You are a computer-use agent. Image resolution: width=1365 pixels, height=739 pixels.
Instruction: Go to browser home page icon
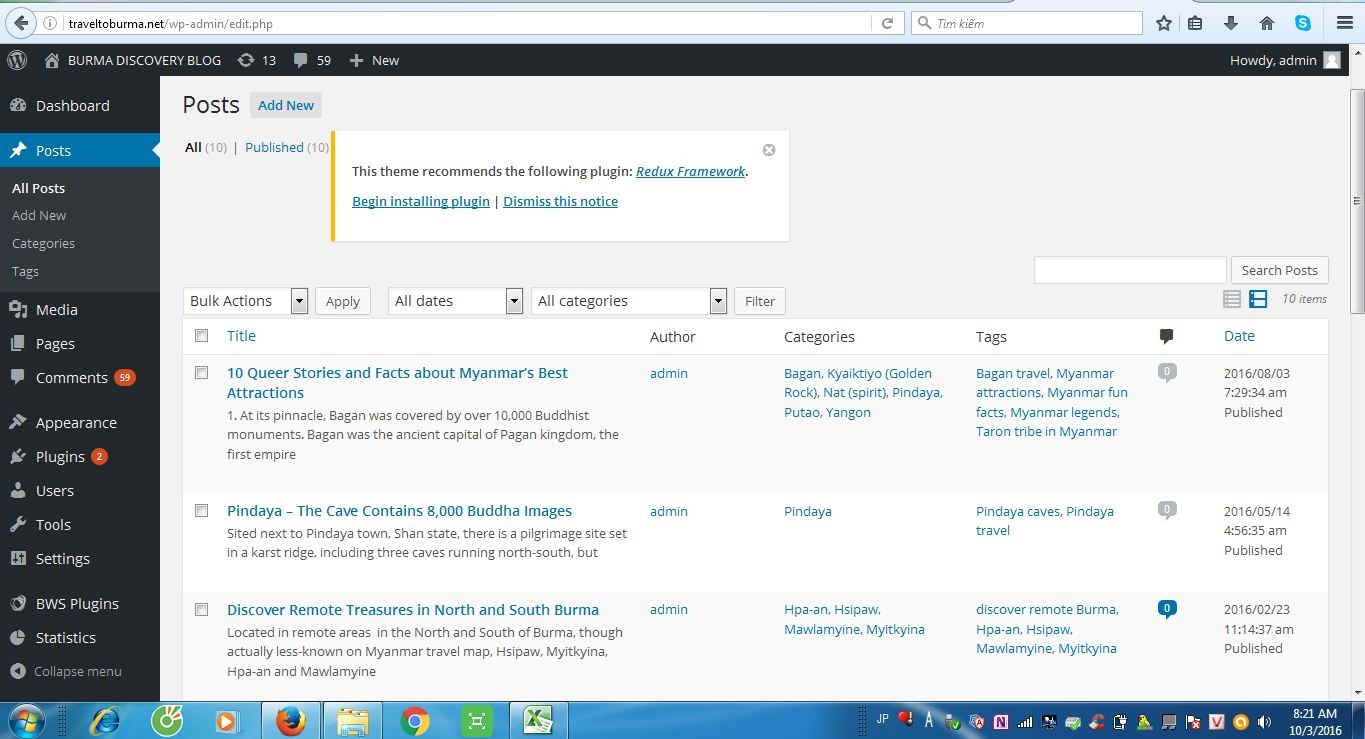[x=1266, y=23]
